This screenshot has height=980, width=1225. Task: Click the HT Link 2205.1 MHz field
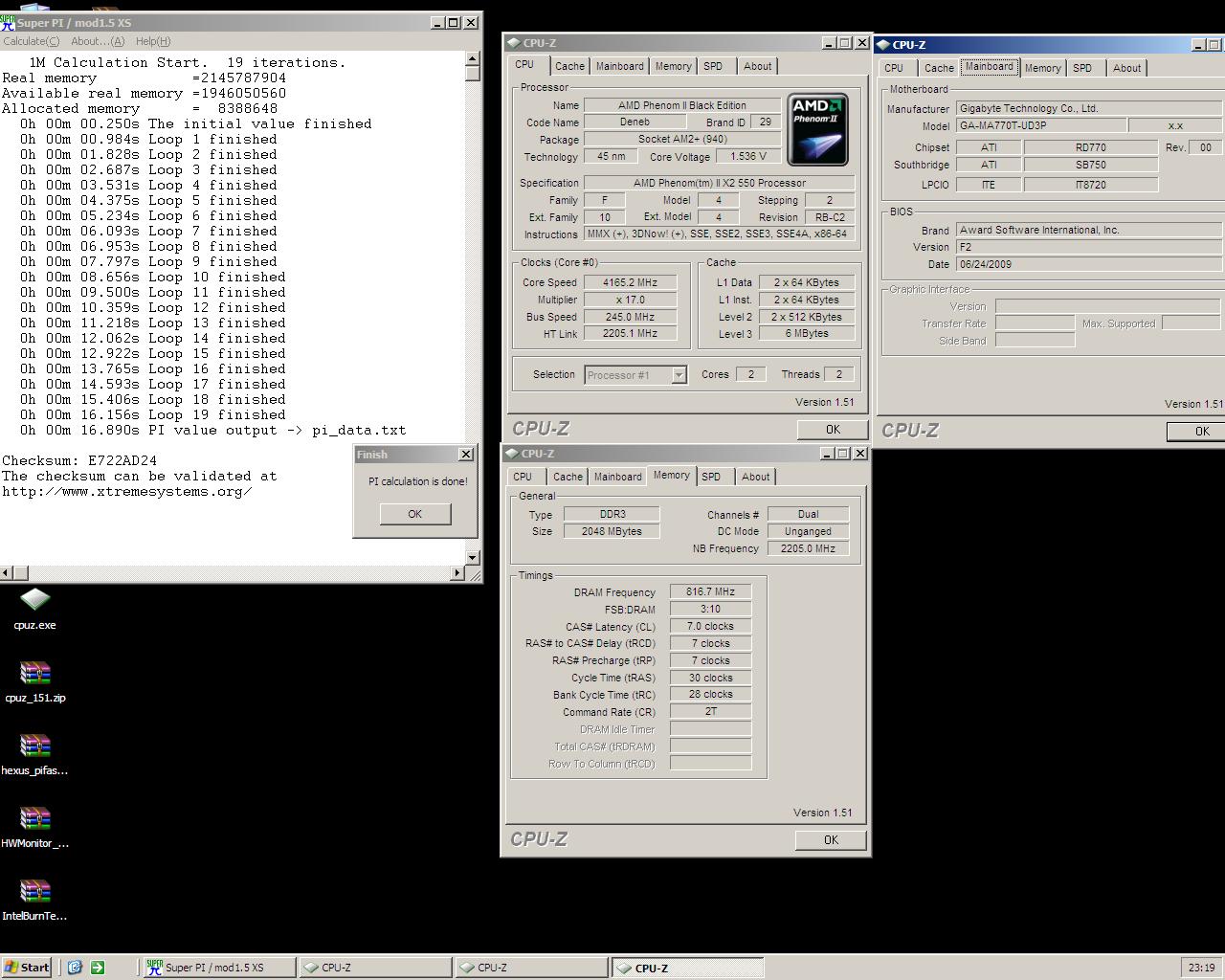click(x=631, y=333)
